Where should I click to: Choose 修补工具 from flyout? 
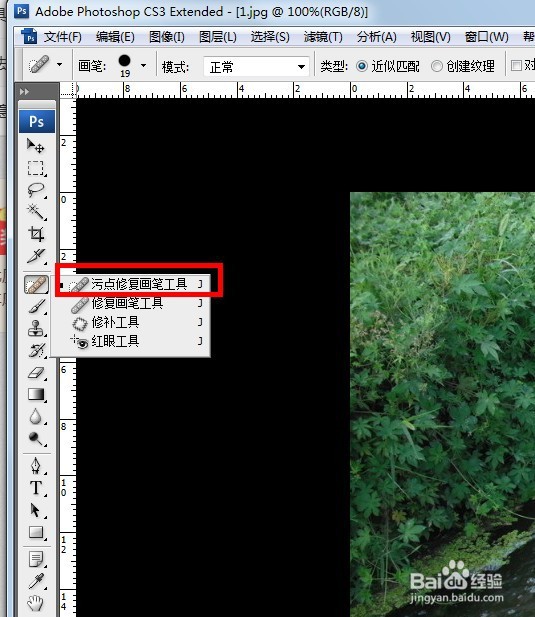[x=131, y=323]
